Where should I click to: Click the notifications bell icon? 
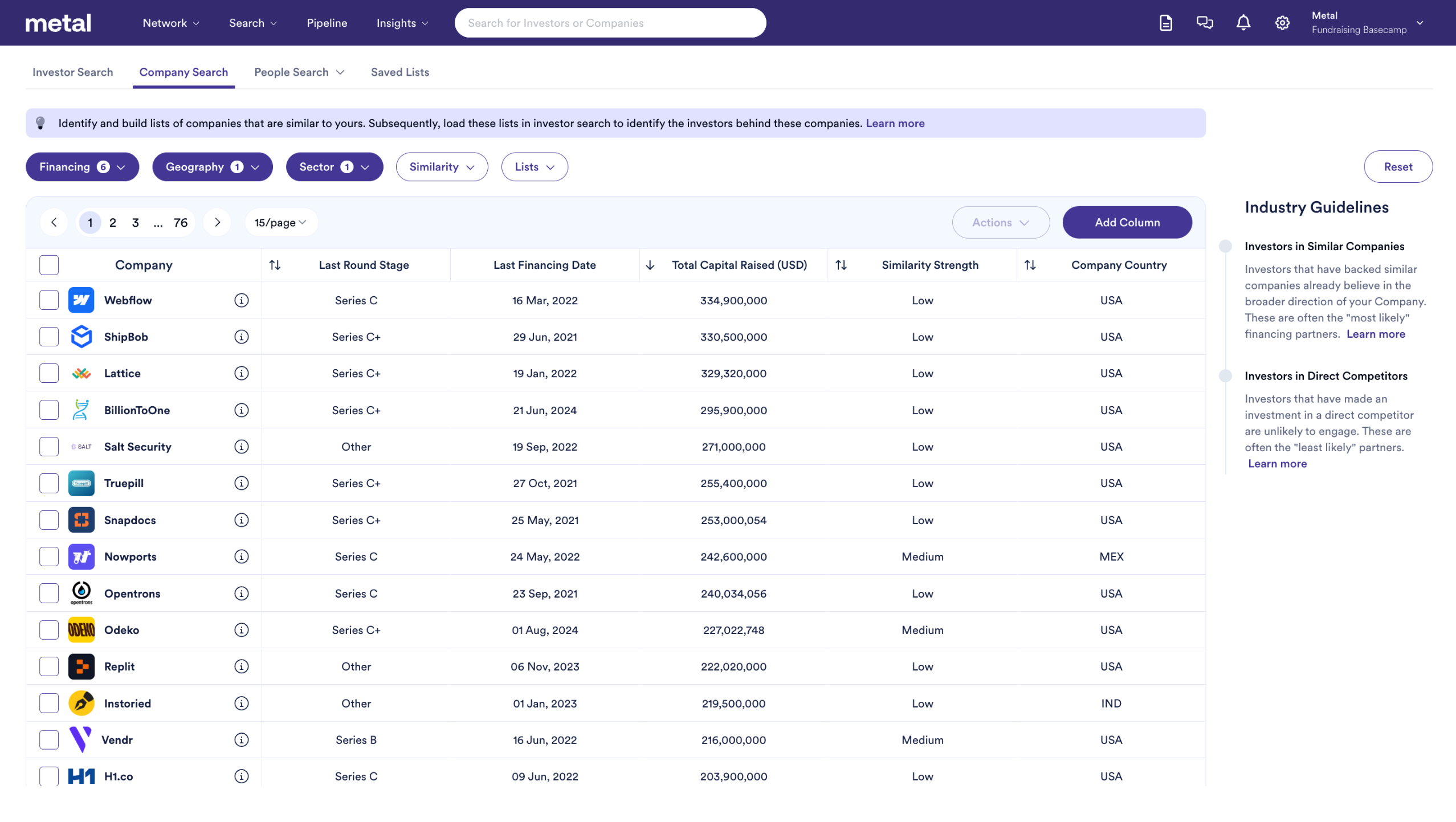pos(1243,23)
